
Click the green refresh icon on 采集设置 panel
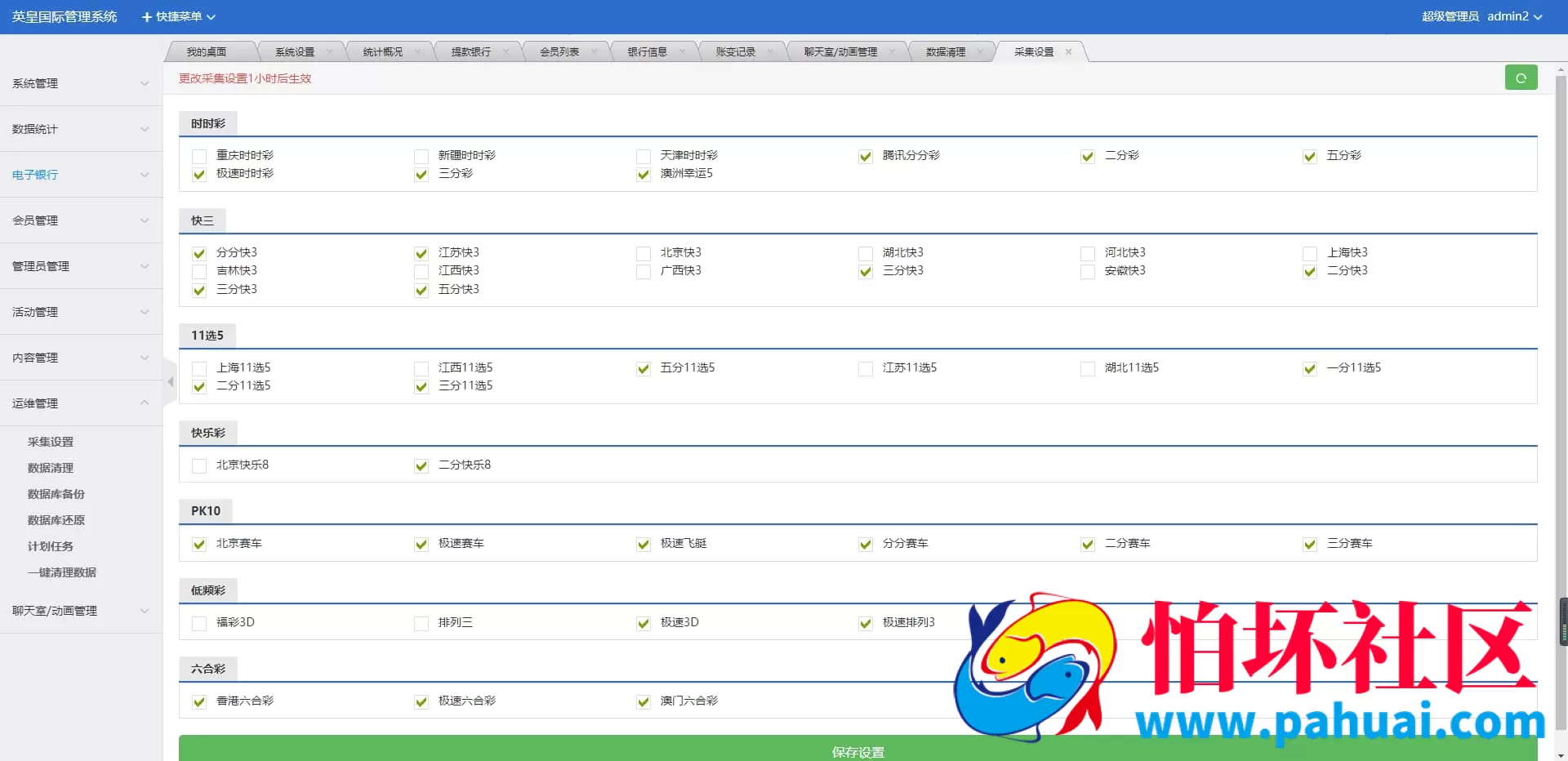(1521, 78)
